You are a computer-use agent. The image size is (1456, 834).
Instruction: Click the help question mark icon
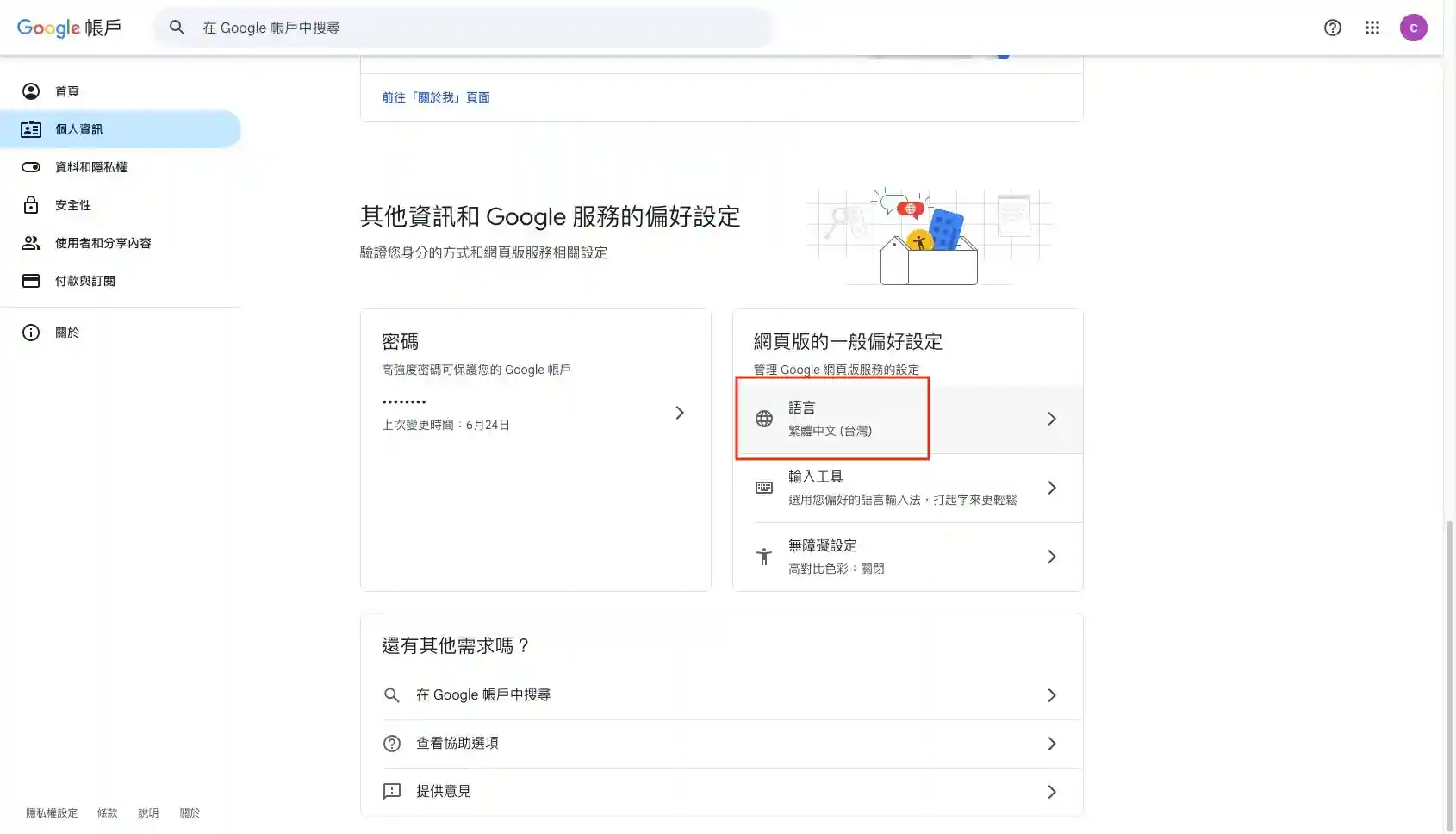(1332, 28)
